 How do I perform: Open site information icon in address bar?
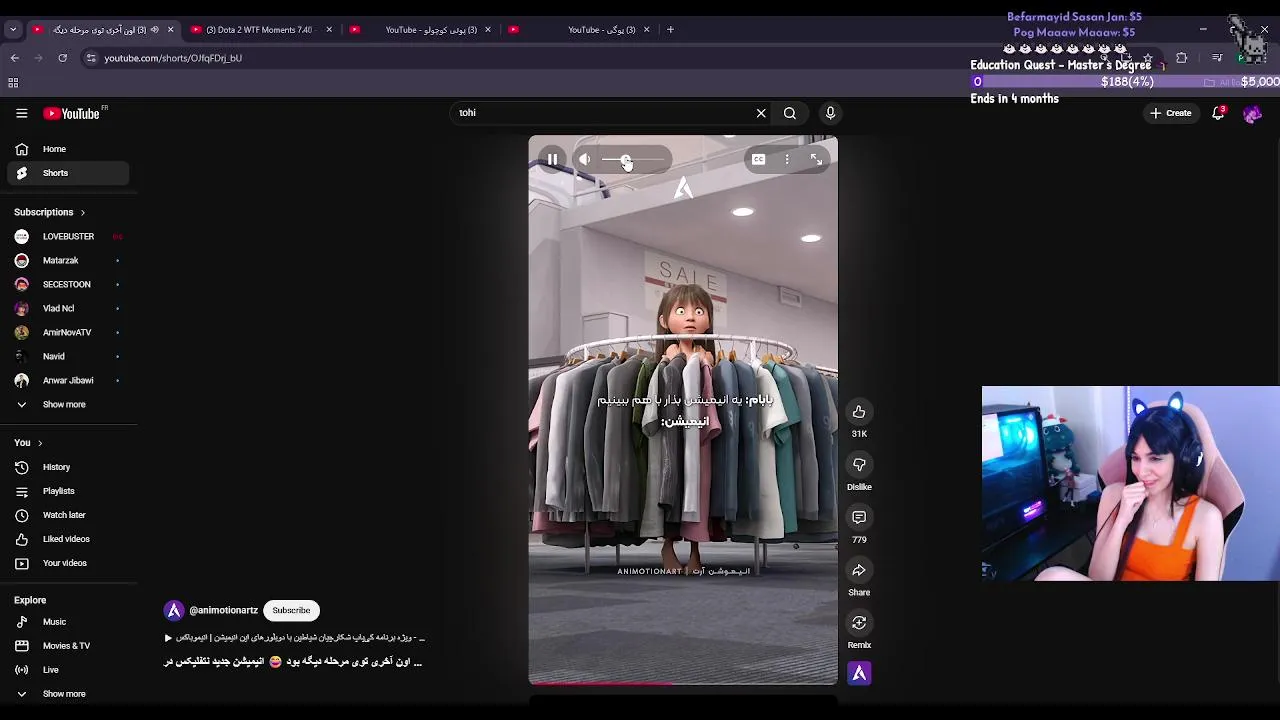[x=91, y=58]
